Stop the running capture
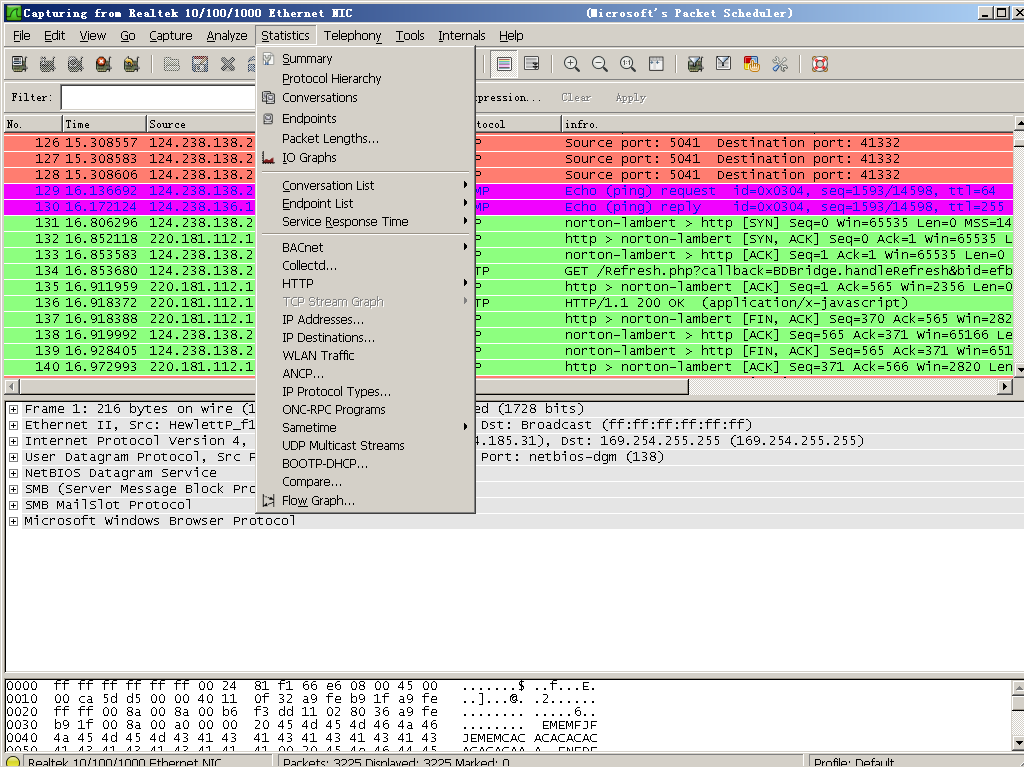The image size is (1024, 768). (x=103, y=64)
